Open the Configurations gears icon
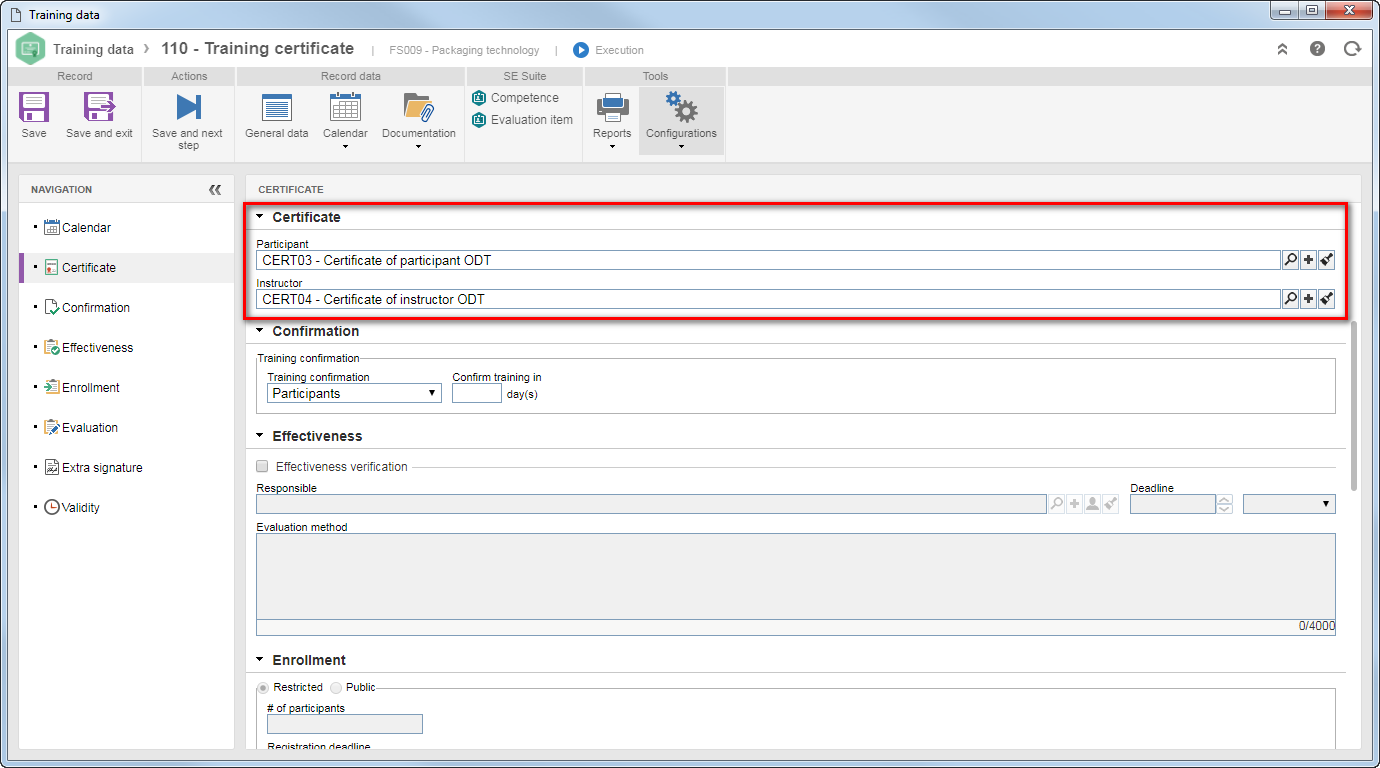Screen dimensions: 1380x768 click(x=681, y=108)
